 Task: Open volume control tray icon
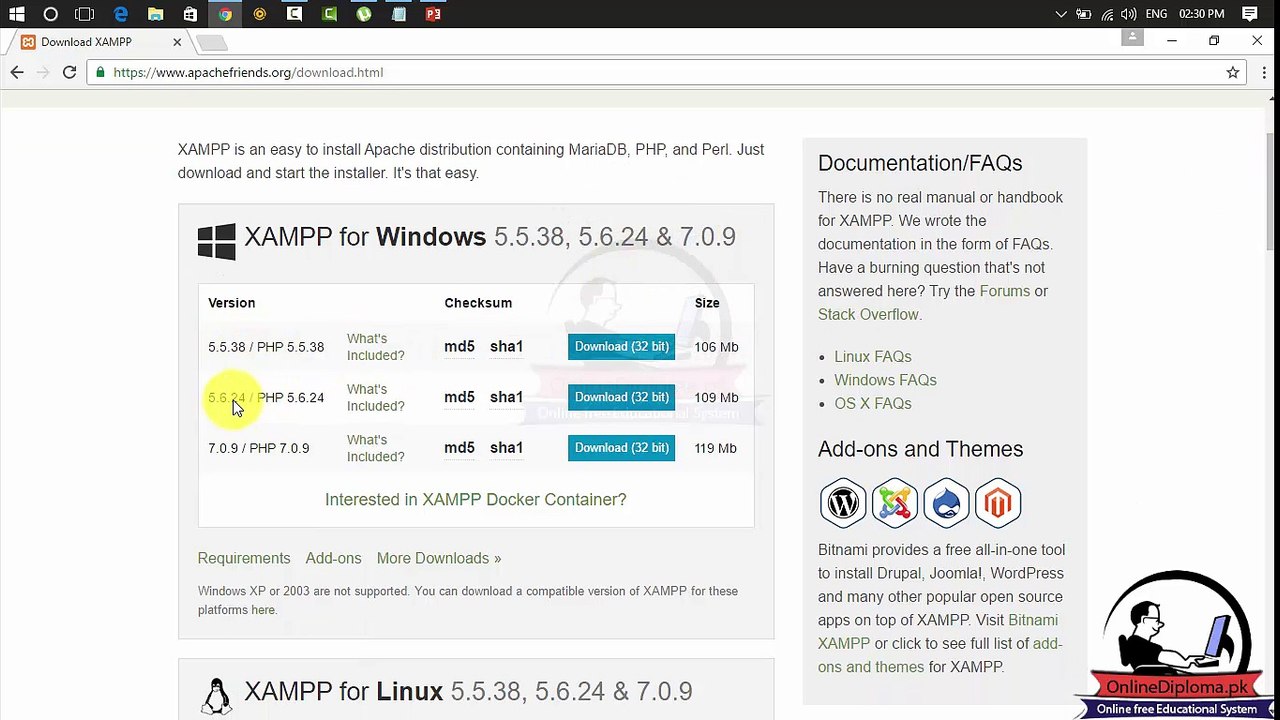pos(1129,14)
